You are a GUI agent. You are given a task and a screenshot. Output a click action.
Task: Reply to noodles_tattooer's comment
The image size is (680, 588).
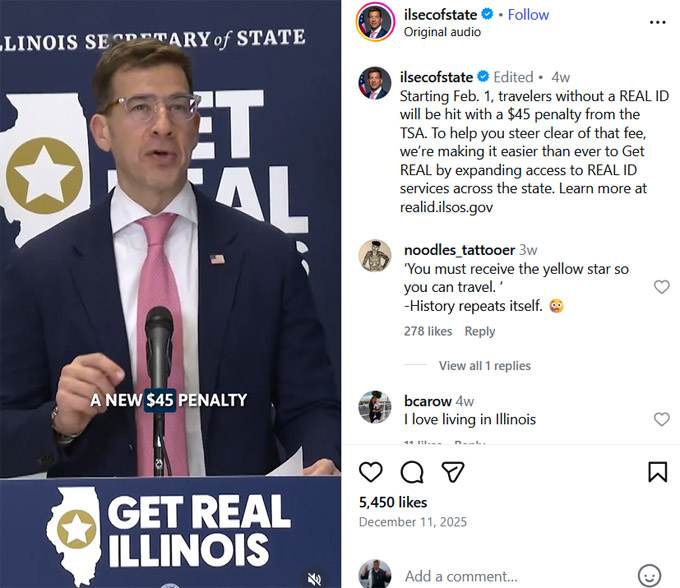point(480,331)
